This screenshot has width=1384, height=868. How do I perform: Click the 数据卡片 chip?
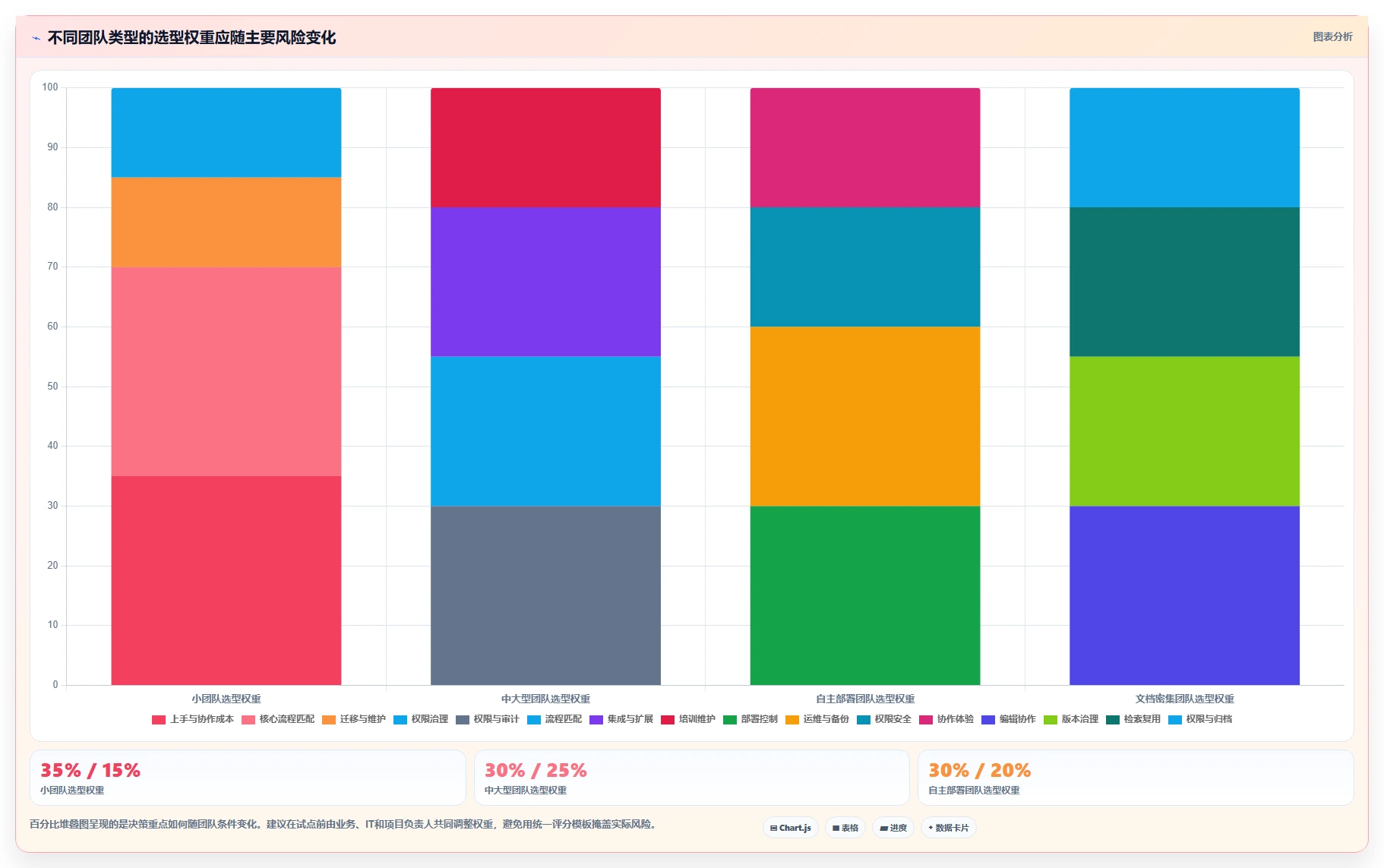pos(949,828)
